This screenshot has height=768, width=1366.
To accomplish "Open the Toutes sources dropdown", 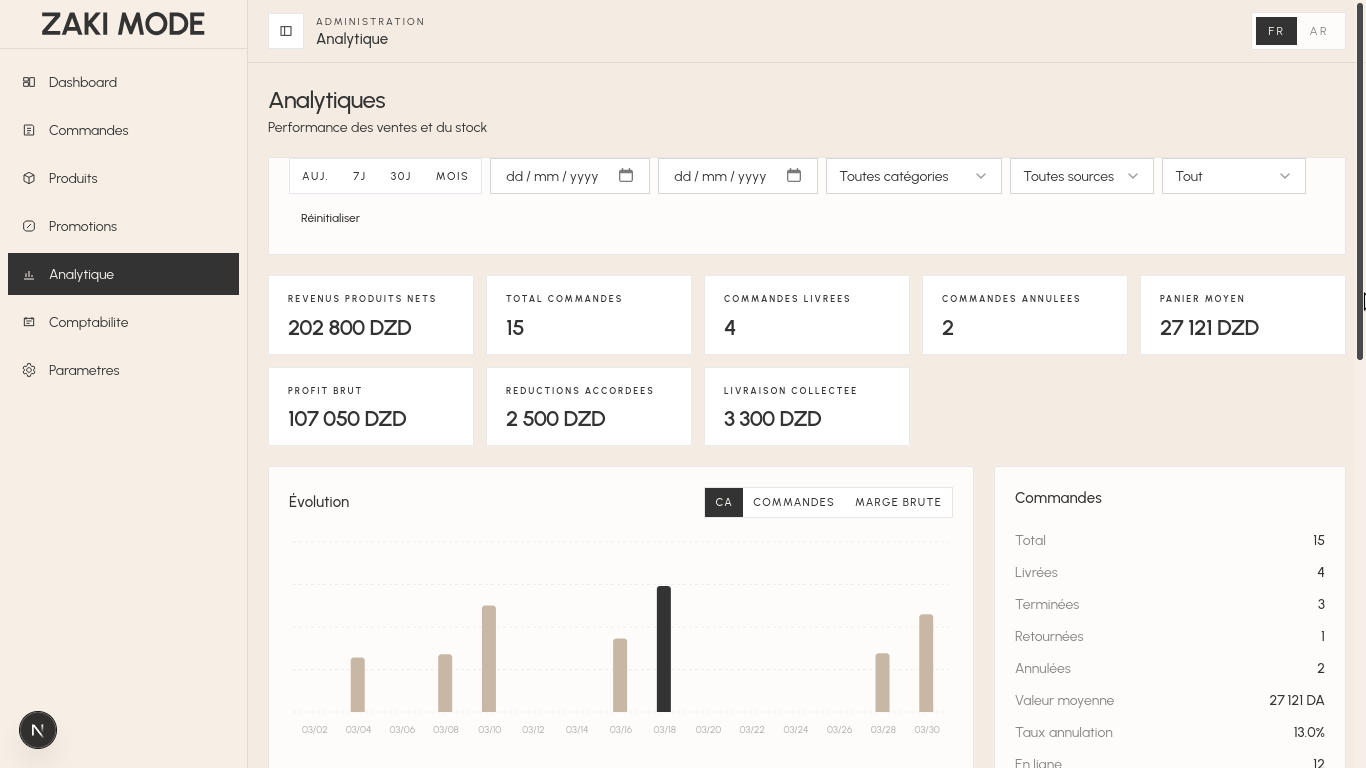I will coord(1080,176).
